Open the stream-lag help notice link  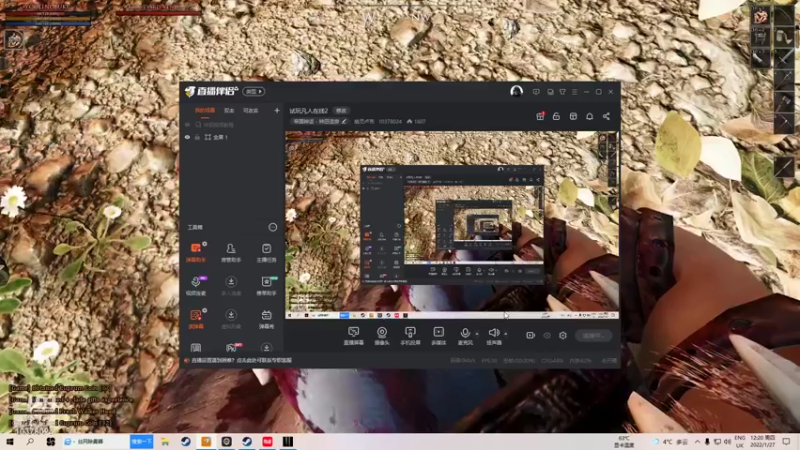[x=241, y=360]
